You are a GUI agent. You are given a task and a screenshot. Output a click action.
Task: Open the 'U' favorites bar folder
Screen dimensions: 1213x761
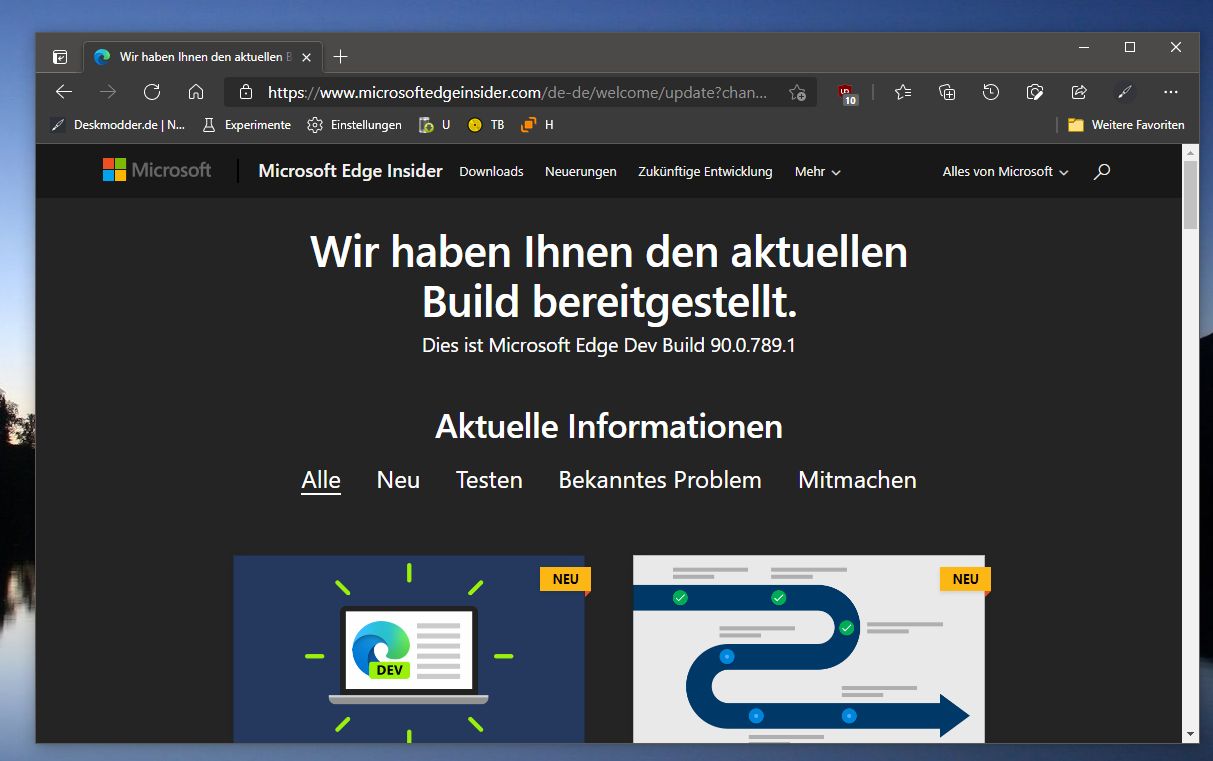coord(435,125)
